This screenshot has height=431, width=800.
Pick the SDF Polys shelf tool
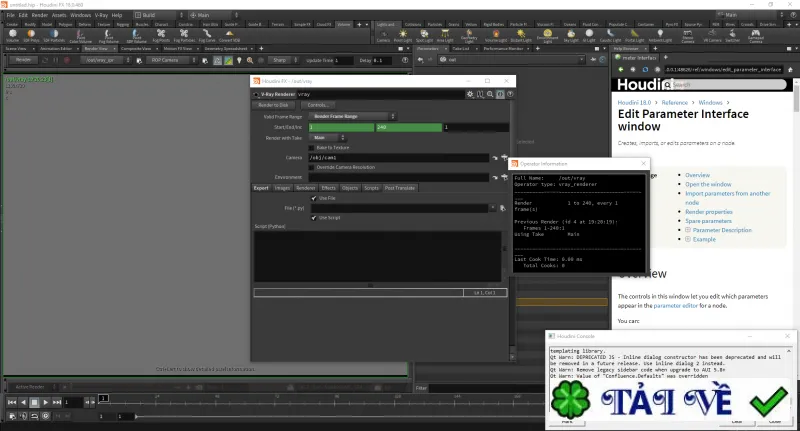(31, 35)
